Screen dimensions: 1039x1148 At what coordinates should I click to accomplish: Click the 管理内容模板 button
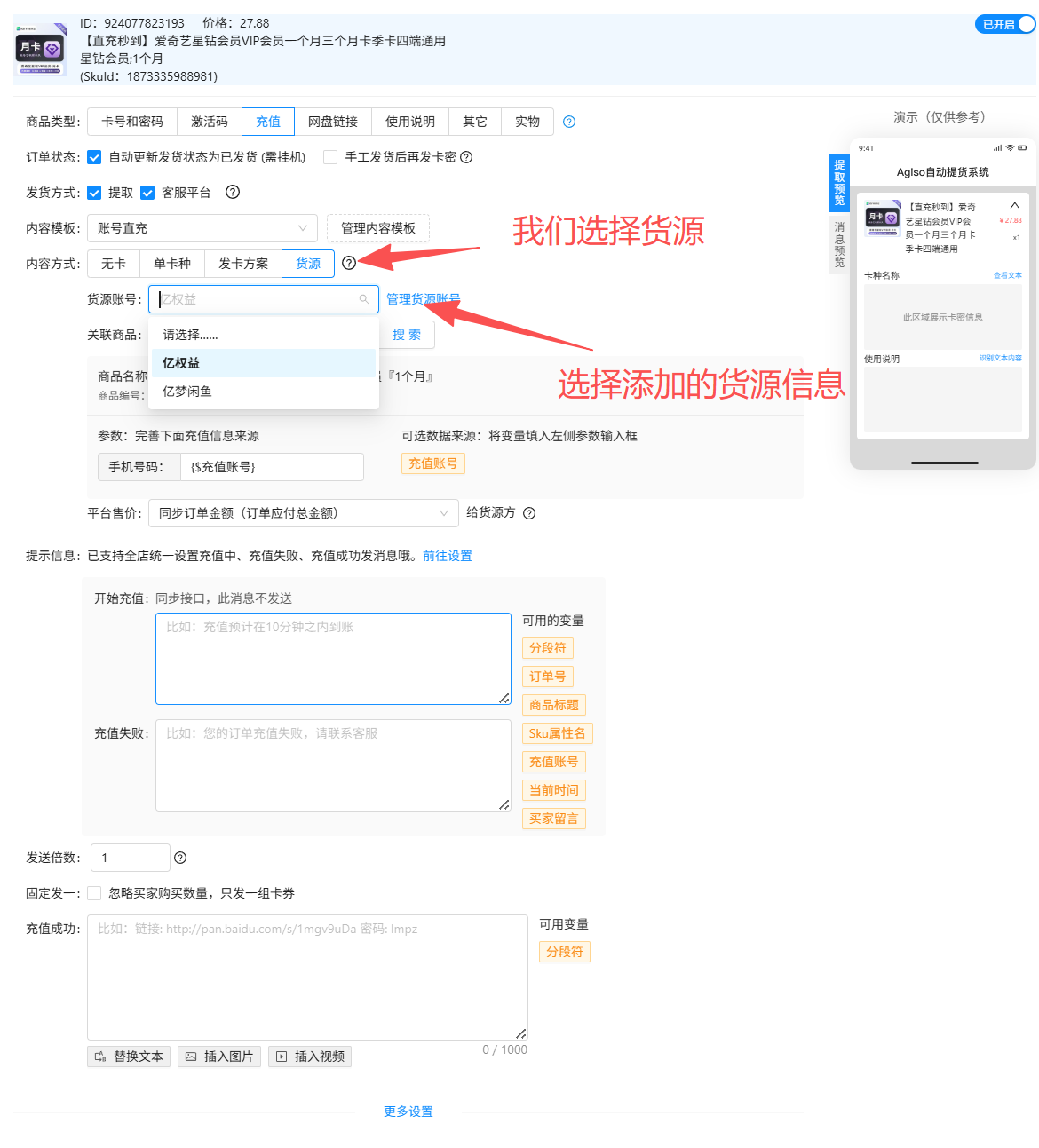click(378, 228)
